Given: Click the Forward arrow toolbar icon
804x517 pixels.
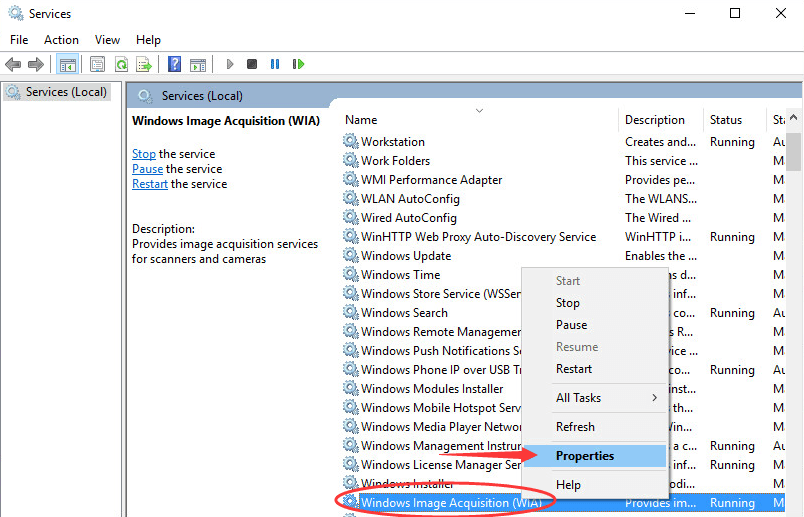Looking at the screenshot, I should click(36, 64).
